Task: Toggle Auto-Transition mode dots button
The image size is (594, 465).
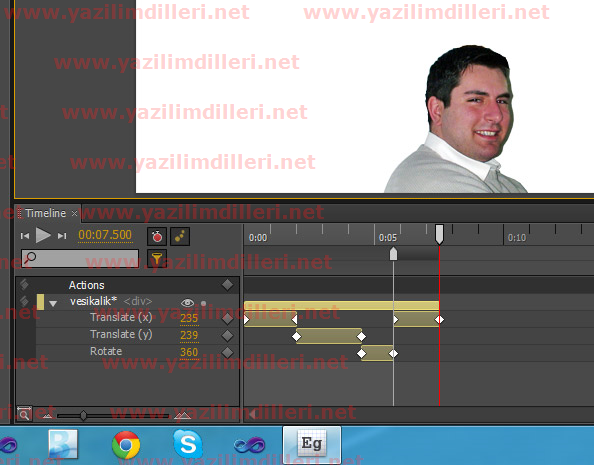Action: (180, 236)
